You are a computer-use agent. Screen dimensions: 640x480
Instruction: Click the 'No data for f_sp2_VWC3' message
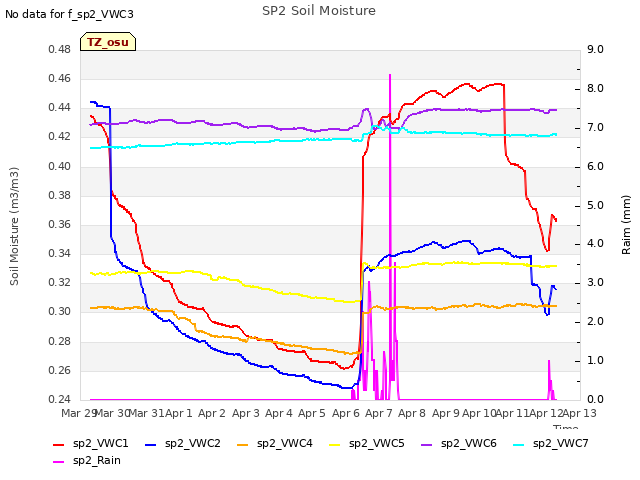69,14
